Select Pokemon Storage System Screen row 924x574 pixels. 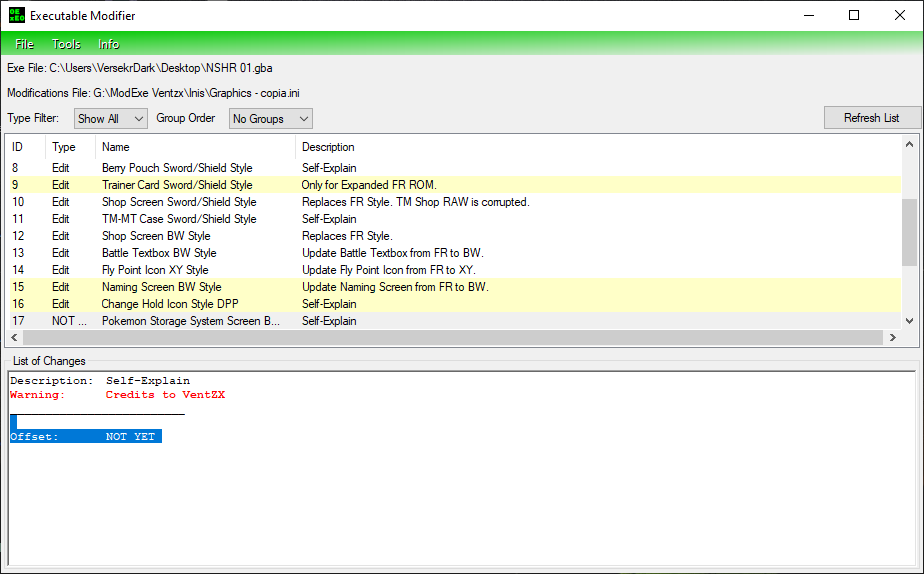(x=190, y=321)
